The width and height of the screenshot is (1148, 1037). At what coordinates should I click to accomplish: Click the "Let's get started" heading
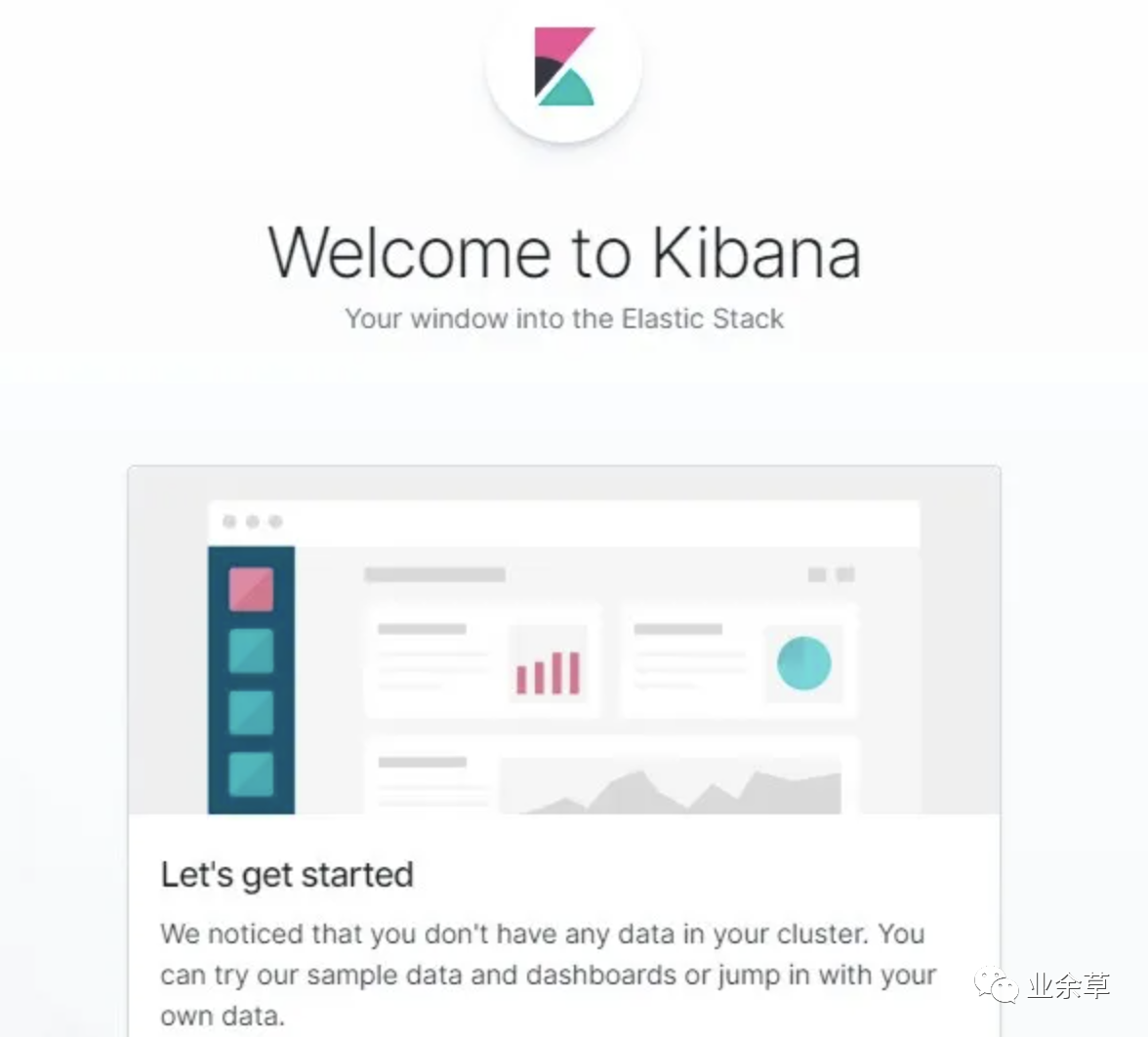pyautogui.click(x=287, y=875)
